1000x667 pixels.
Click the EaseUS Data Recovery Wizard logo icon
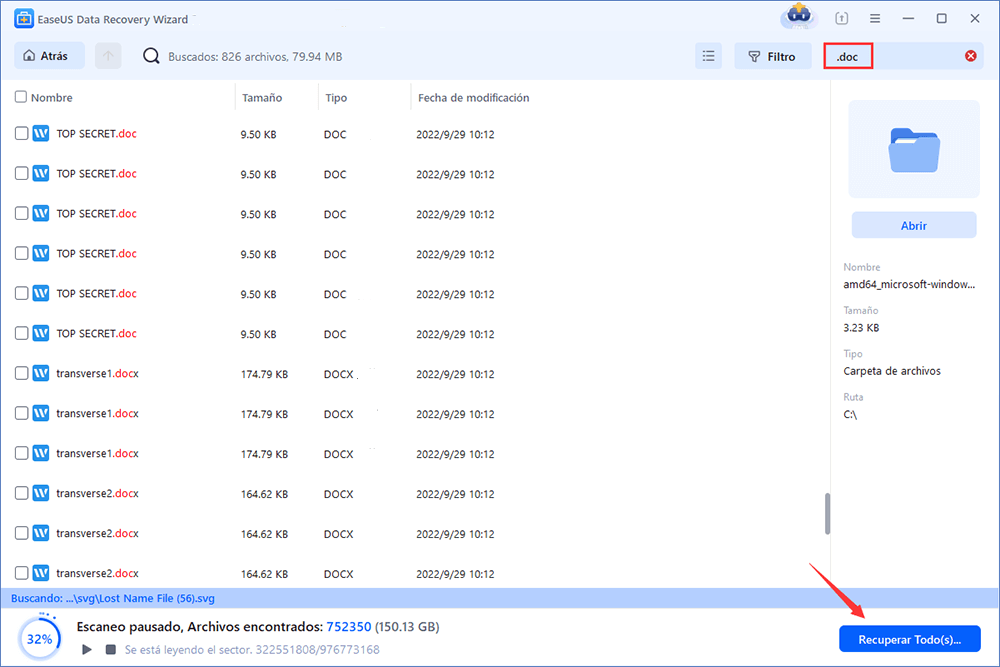(24, 19)
